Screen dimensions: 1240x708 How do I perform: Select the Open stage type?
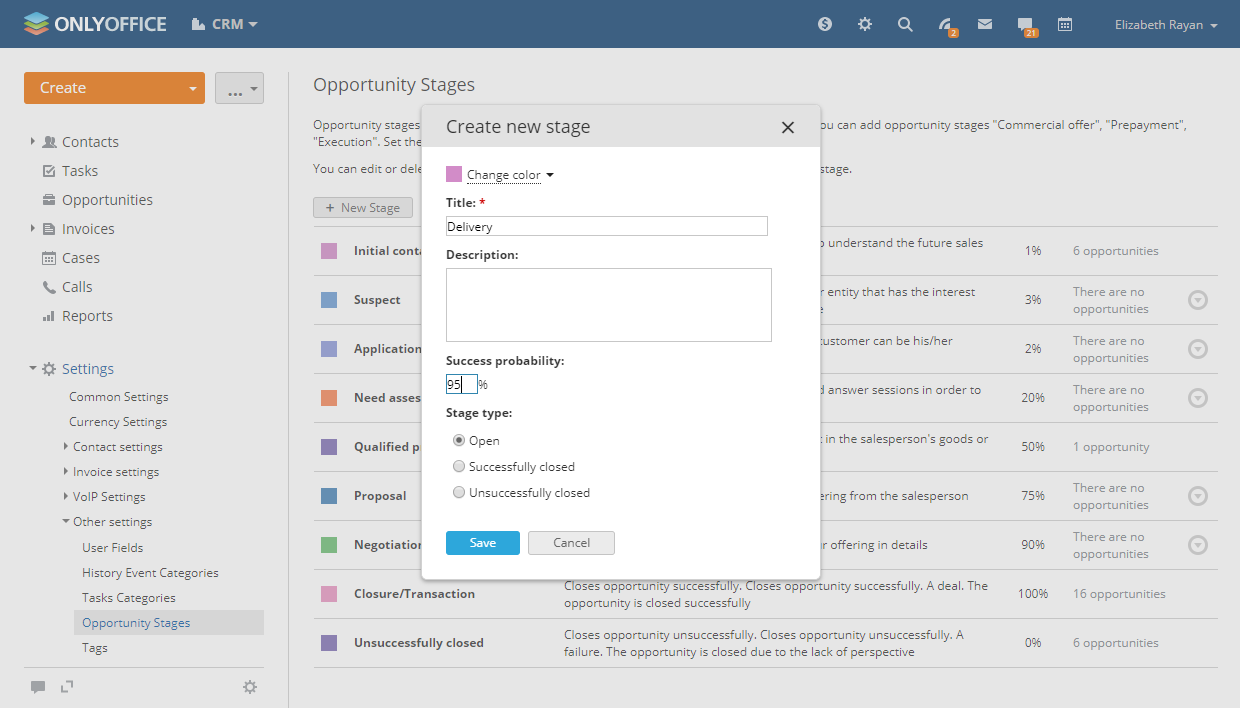coord(459,441)
